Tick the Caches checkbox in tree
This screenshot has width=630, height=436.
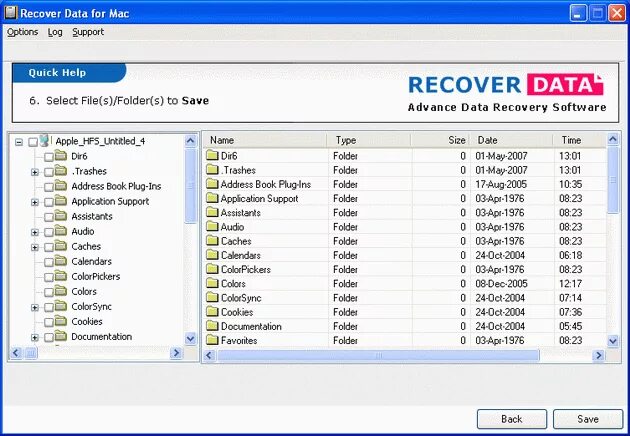pyautogui.click(x=49, y=247)
